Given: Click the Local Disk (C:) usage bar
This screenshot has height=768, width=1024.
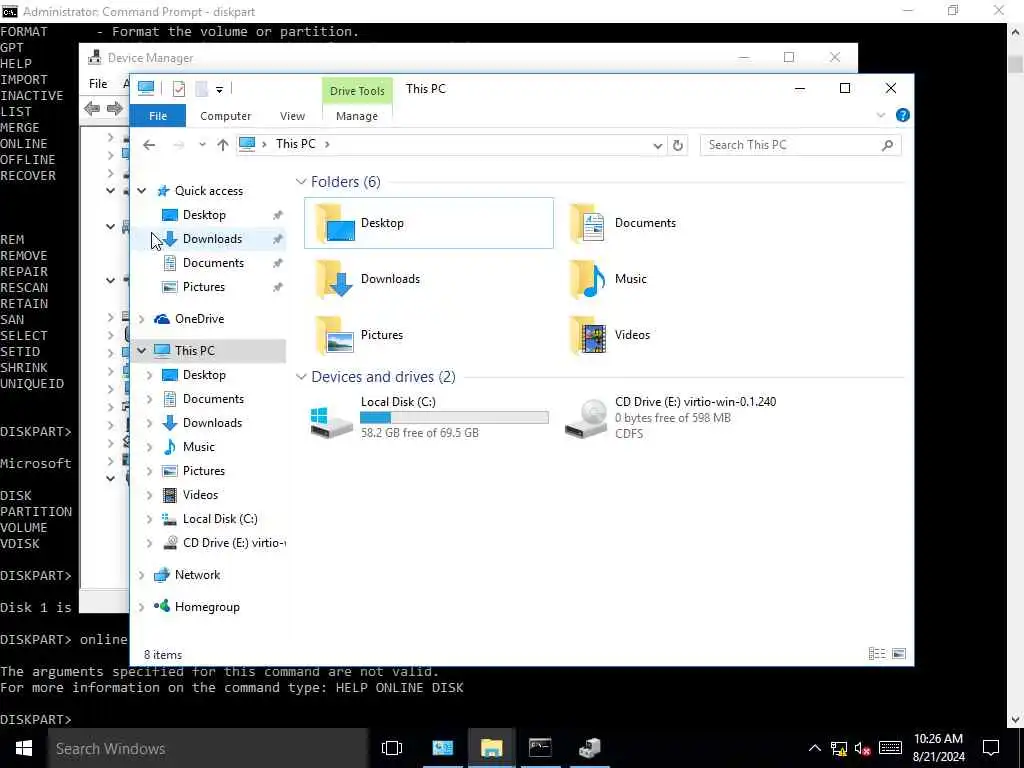Looking at the screenshot, I should [x=455, y=417].
